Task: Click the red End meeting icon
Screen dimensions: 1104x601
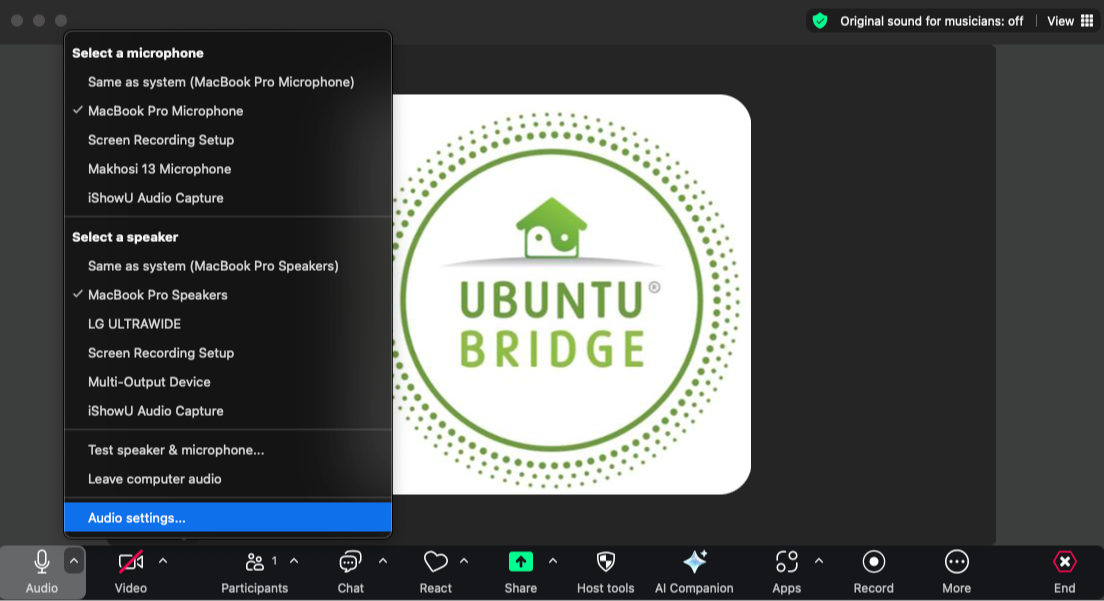Action: click(x=1065, y=562)
